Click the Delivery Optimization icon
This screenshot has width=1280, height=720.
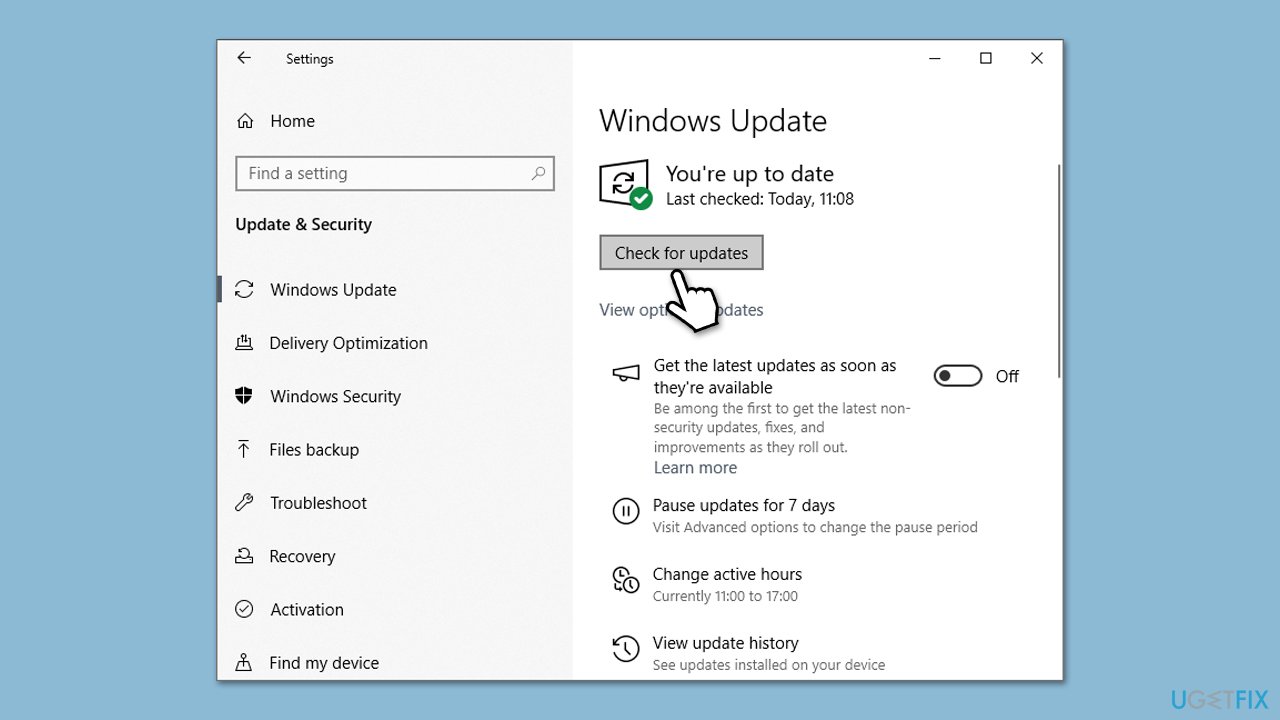coord(244,343)
